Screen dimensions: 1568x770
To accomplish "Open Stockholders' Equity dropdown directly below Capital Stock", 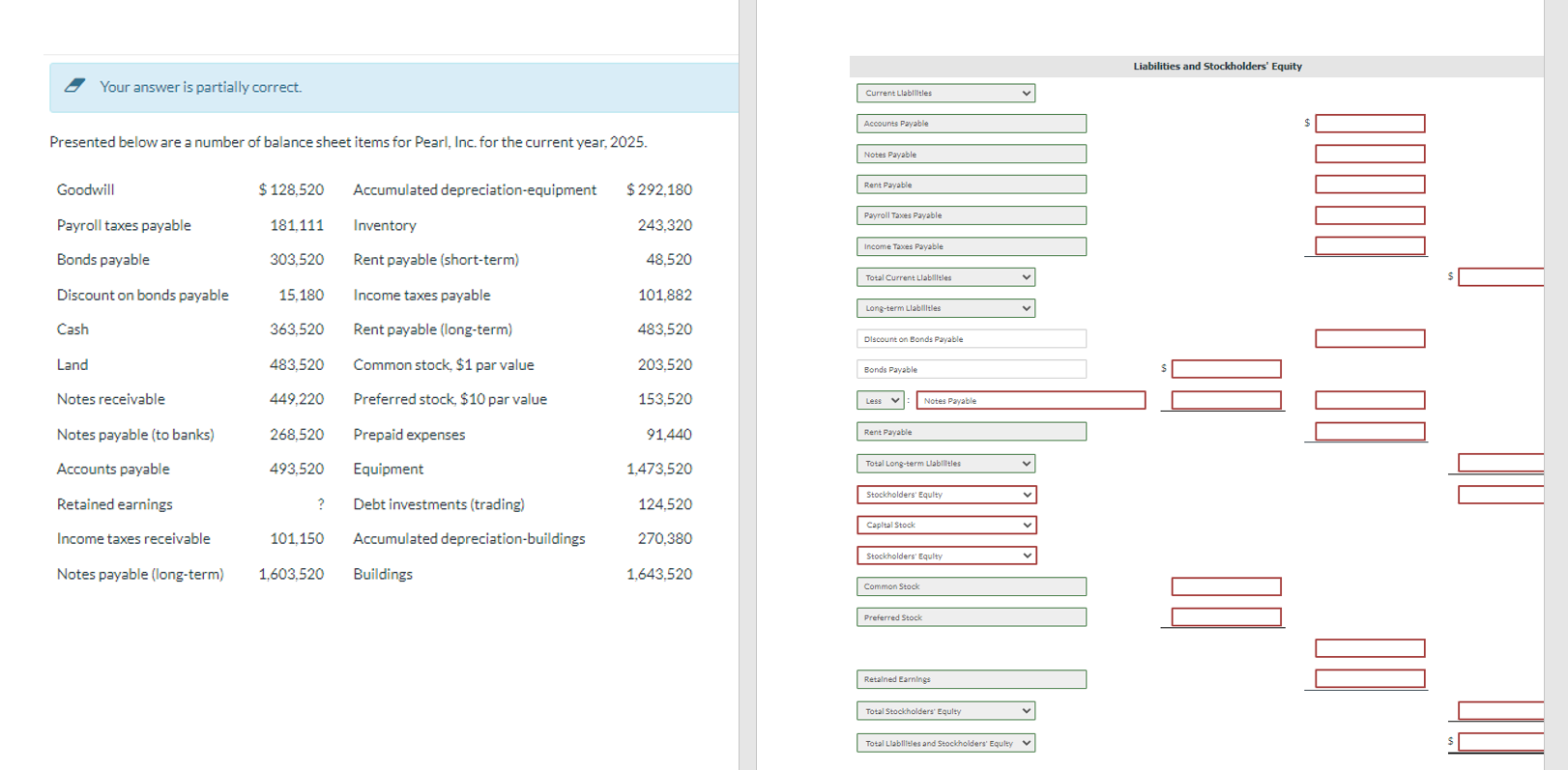I will (946, 556).
